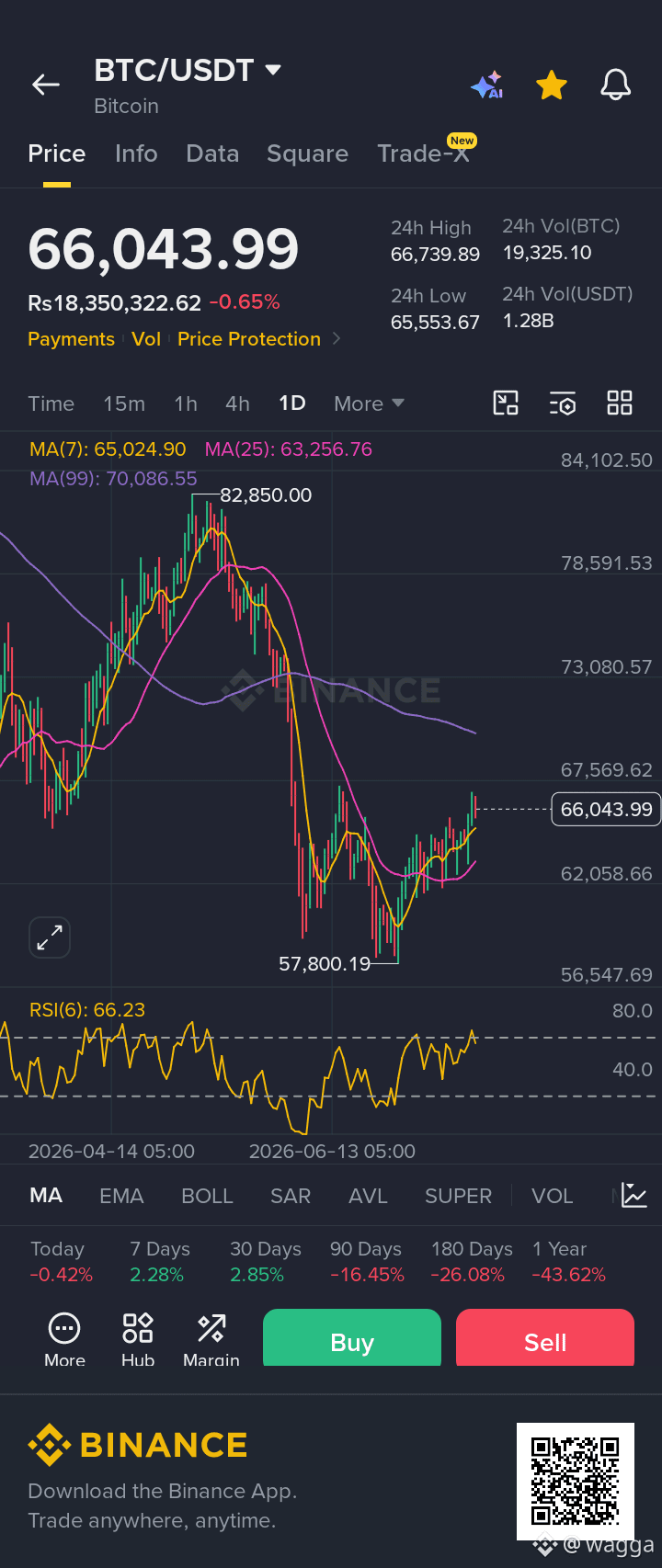The width and height of the screenshot is (662, 1568).
Task: Select the MA indicator
Action: [x=46, y=1196]
